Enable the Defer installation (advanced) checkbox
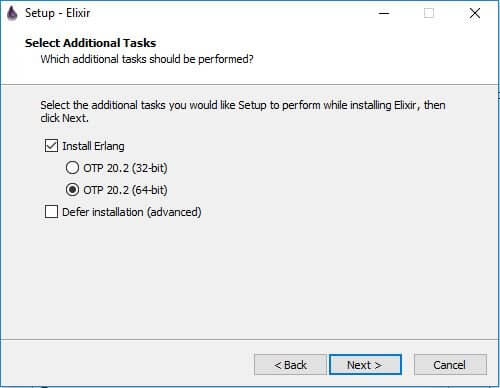Image resolution: width=500 pixels, height=388 pixels. [51, 212]
